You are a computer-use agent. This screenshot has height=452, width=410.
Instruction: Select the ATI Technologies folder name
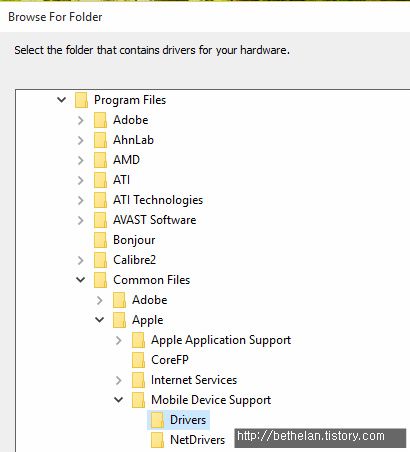point(158,200)
